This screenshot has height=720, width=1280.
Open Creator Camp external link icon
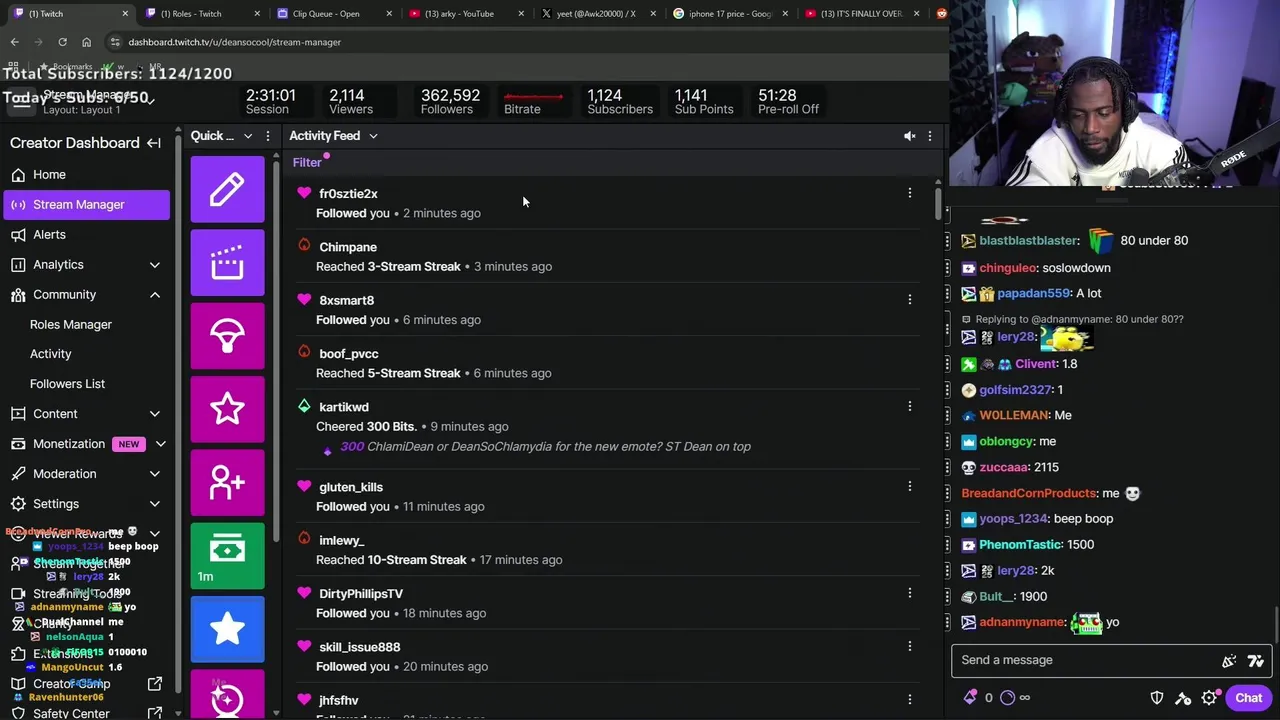tap(155, 684)
